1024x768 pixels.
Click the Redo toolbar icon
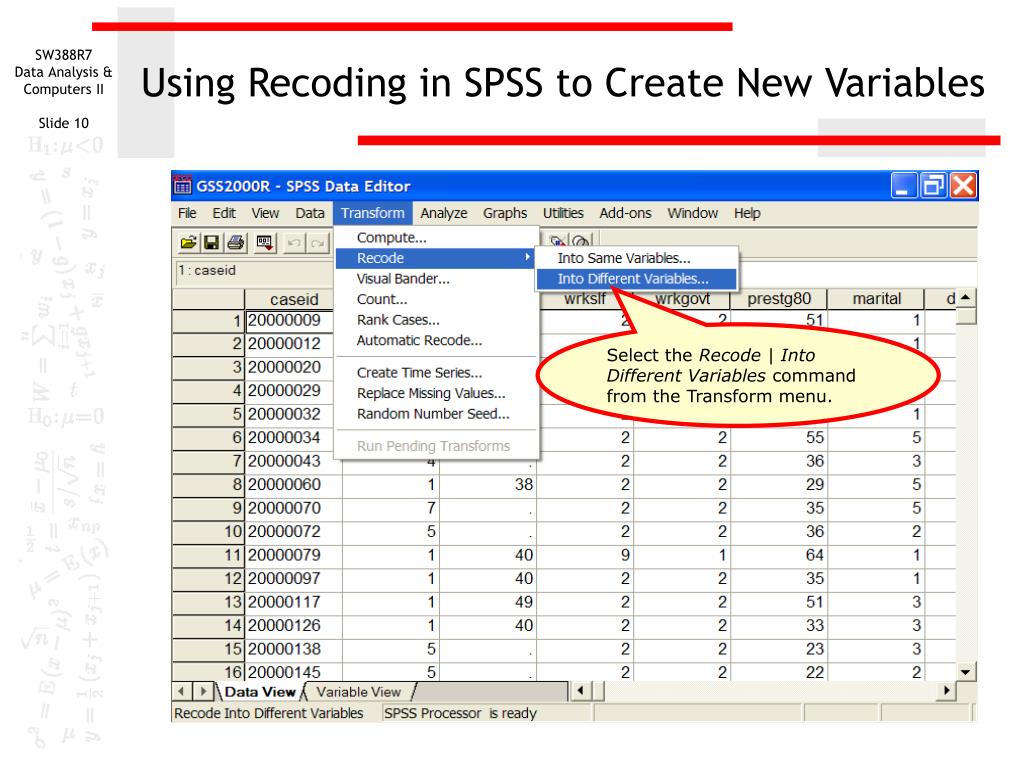coord(318,244)
